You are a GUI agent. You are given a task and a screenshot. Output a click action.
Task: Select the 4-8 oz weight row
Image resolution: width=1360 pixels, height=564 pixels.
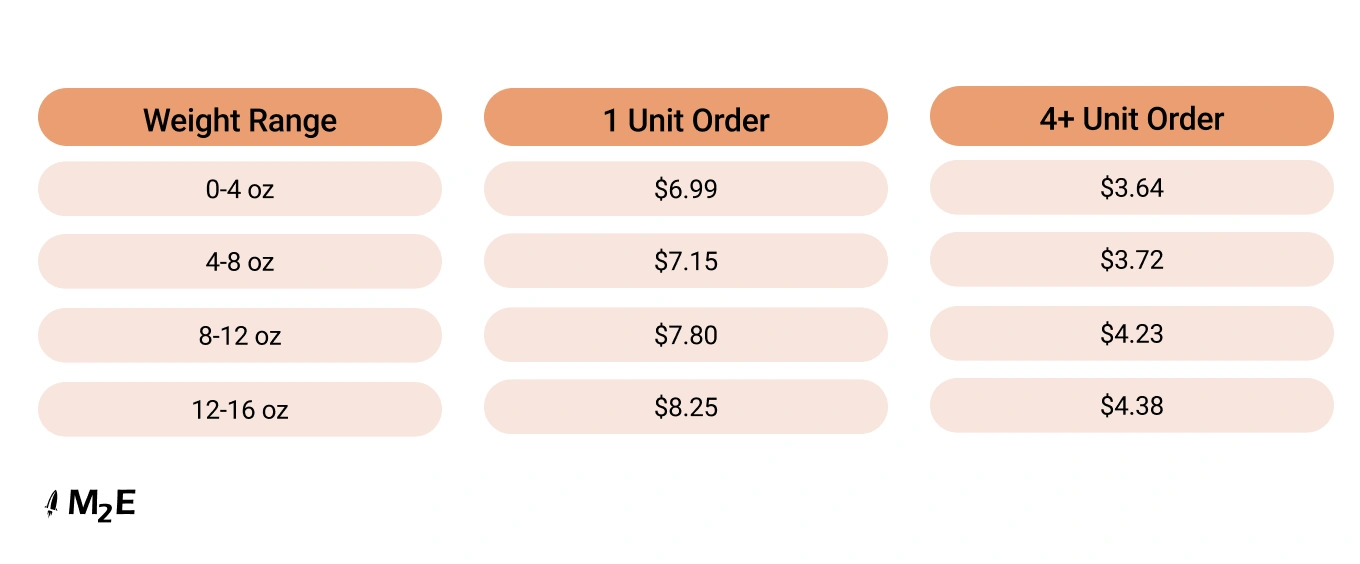[x=240, y=262]
